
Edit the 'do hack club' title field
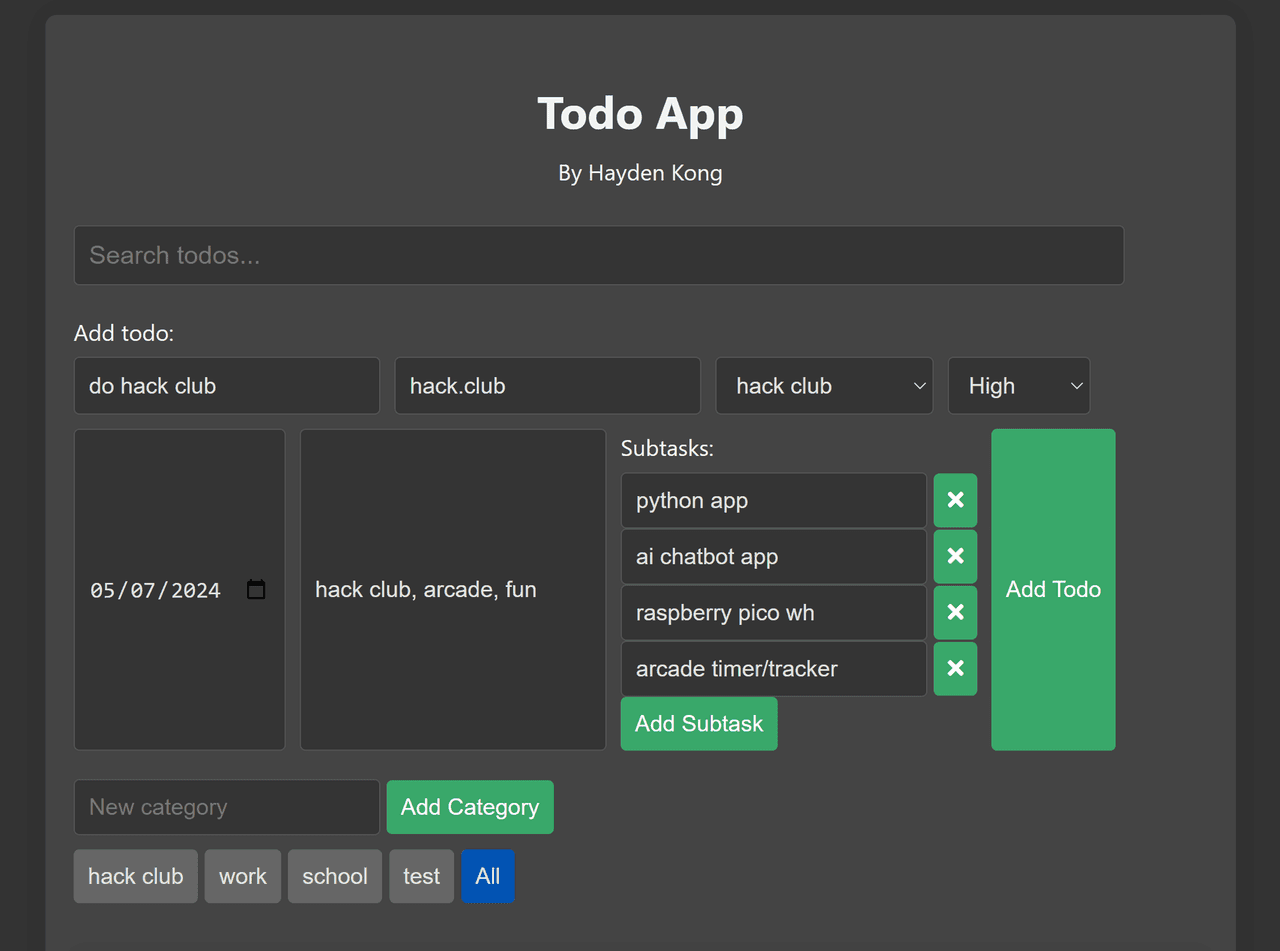coord(226,386)
